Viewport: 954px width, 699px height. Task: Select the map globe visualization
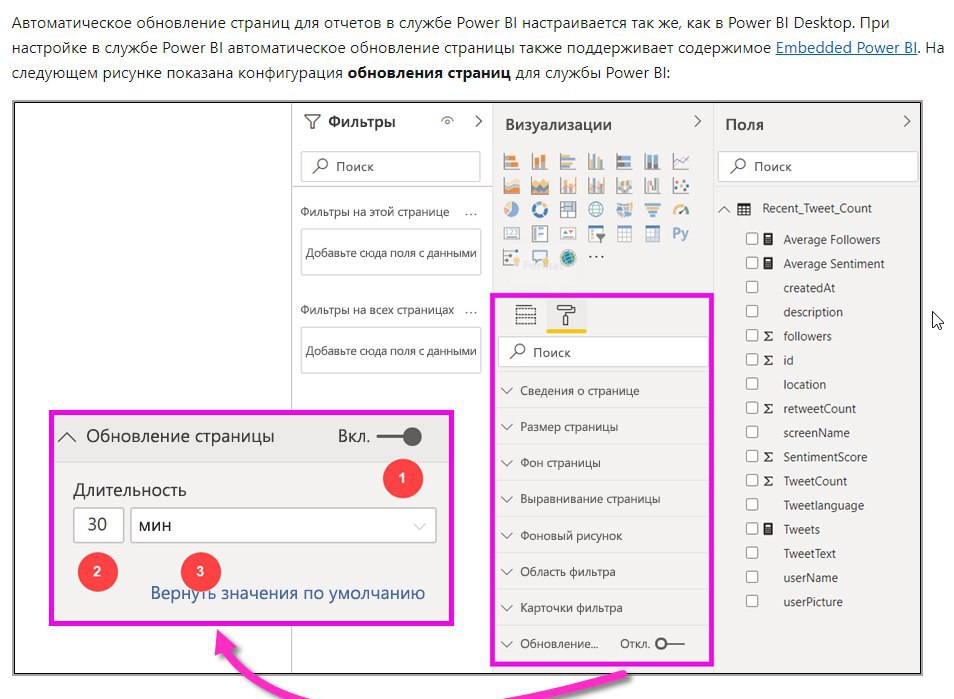[x=596, y=210]
